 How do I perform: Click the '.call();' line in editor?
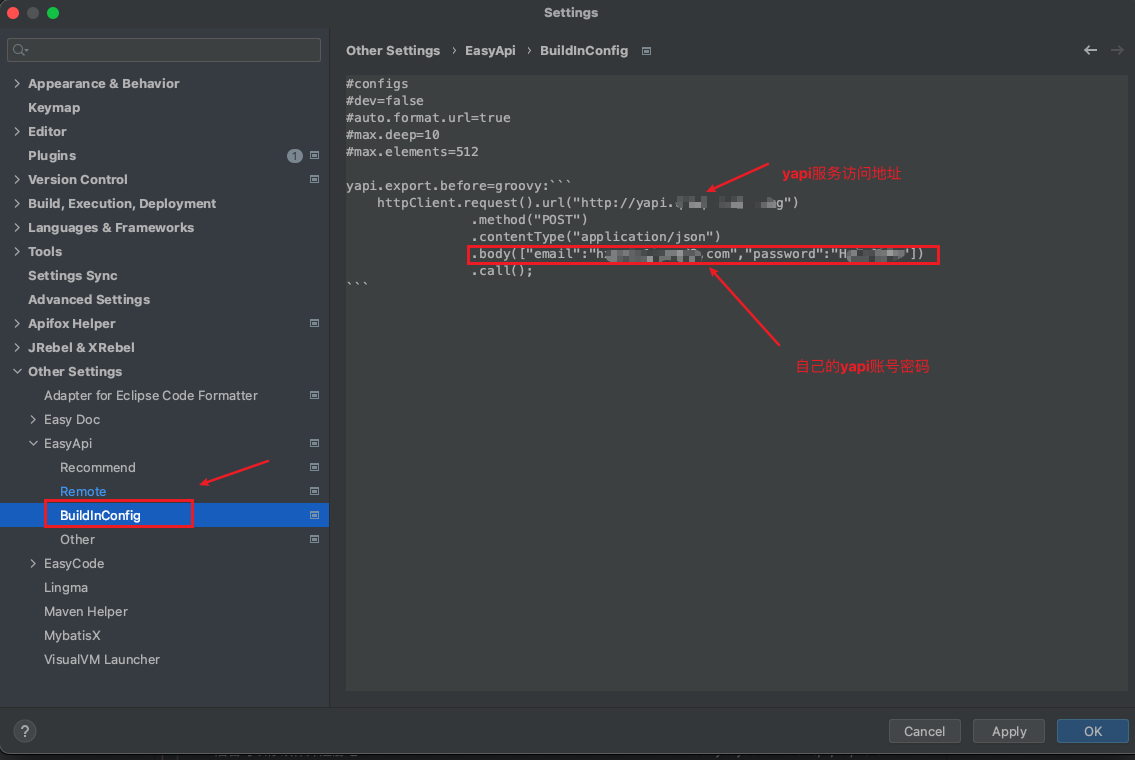point(502,271)
